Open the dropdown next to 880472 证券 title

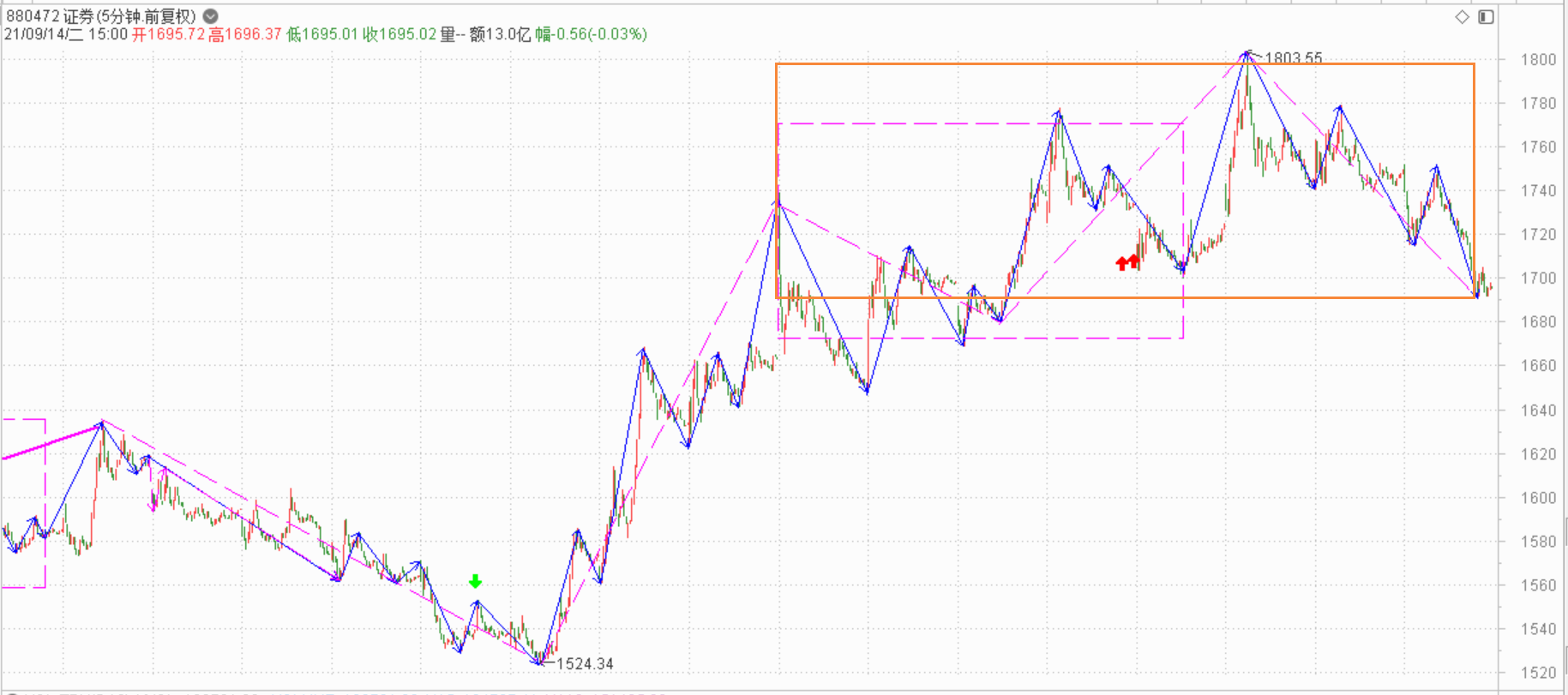(x=211, y=16)
